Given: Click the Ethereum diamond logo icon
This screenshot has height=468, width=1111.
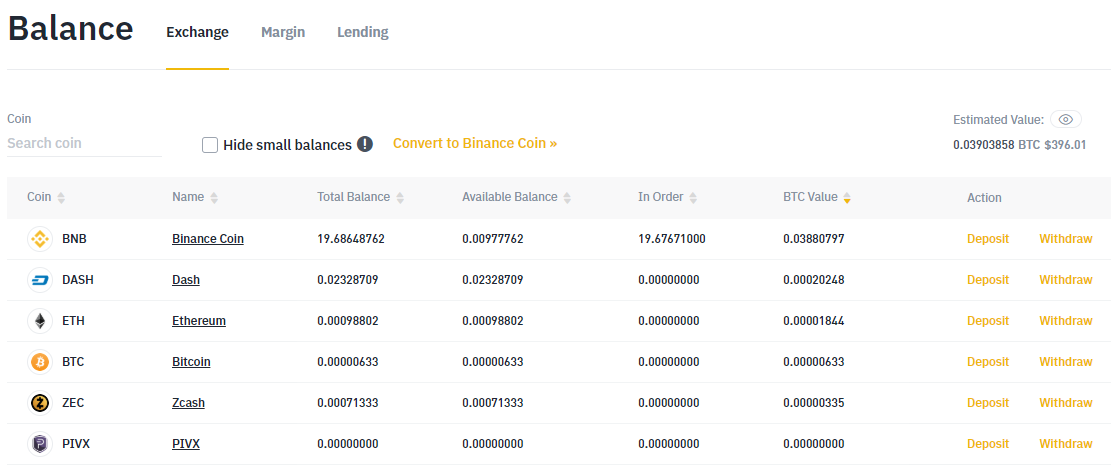Looking at the screenshot, I should click(40, 321).
